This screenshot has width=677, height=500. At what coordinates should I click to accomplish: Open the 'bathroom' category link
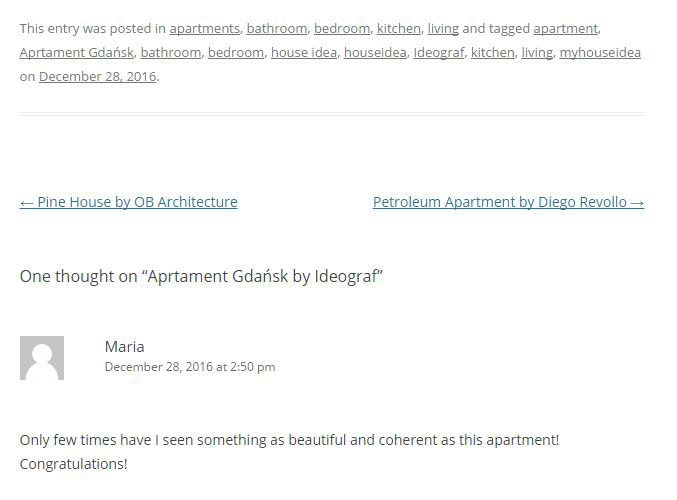[276, 28]
